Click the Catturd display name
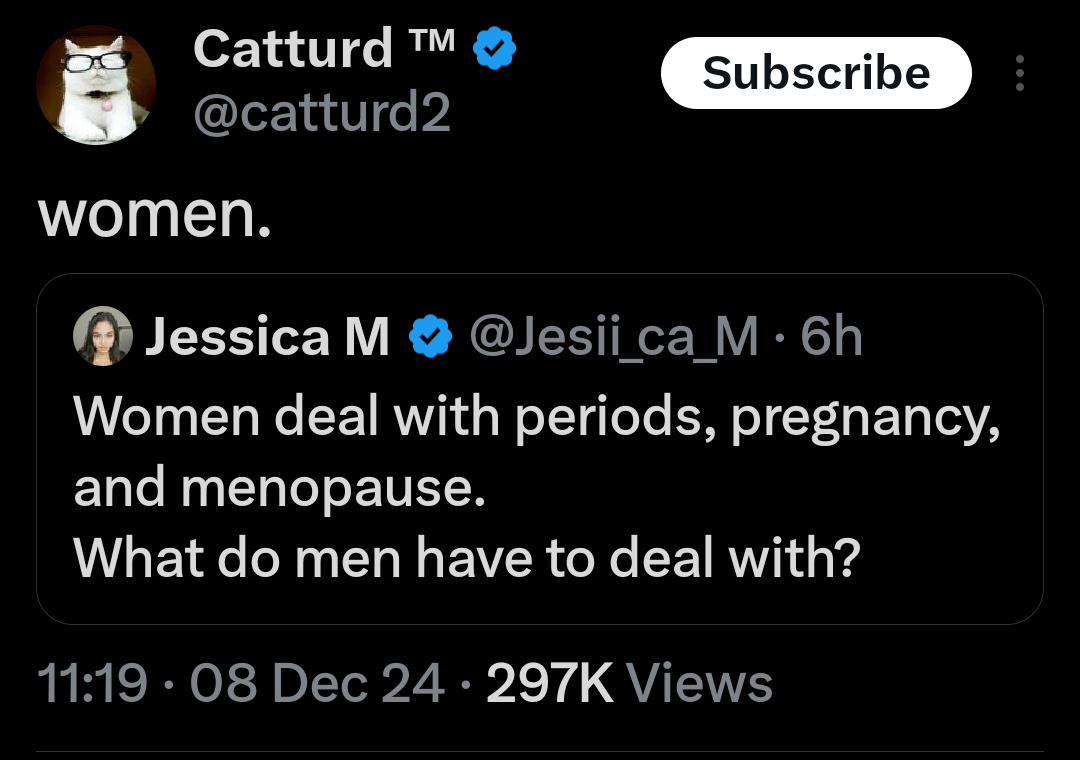The image size is (1080, 760). click(x=292, y=47)
